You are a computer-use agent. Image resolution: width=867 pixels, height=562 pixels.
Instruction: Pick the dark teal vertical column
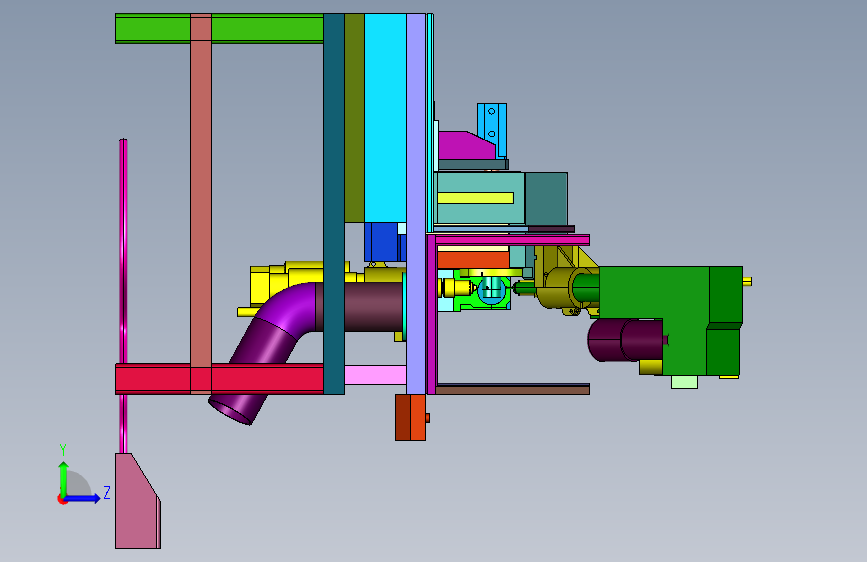point(333,204)
